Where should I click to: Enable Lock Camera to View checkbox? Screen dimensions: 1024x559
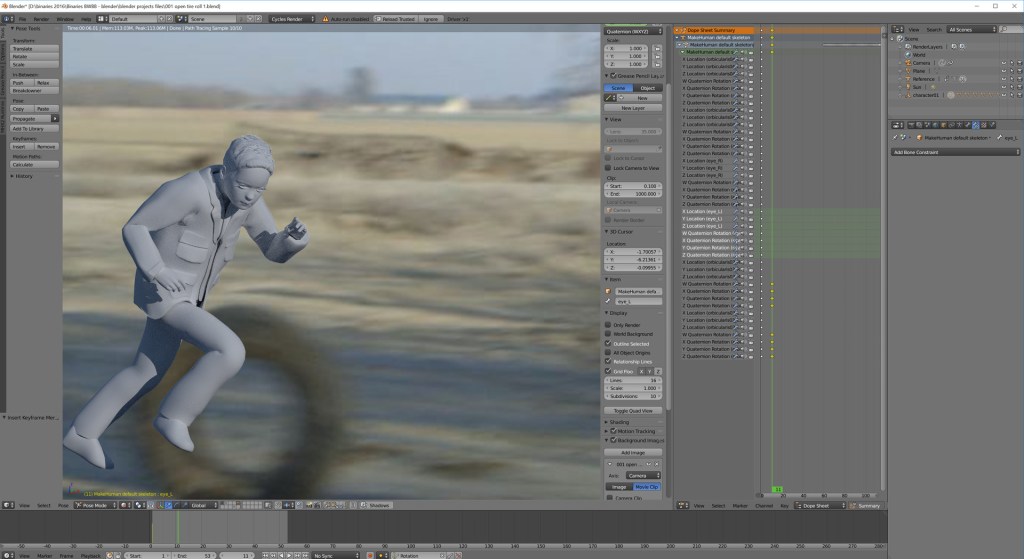point(608,168)
